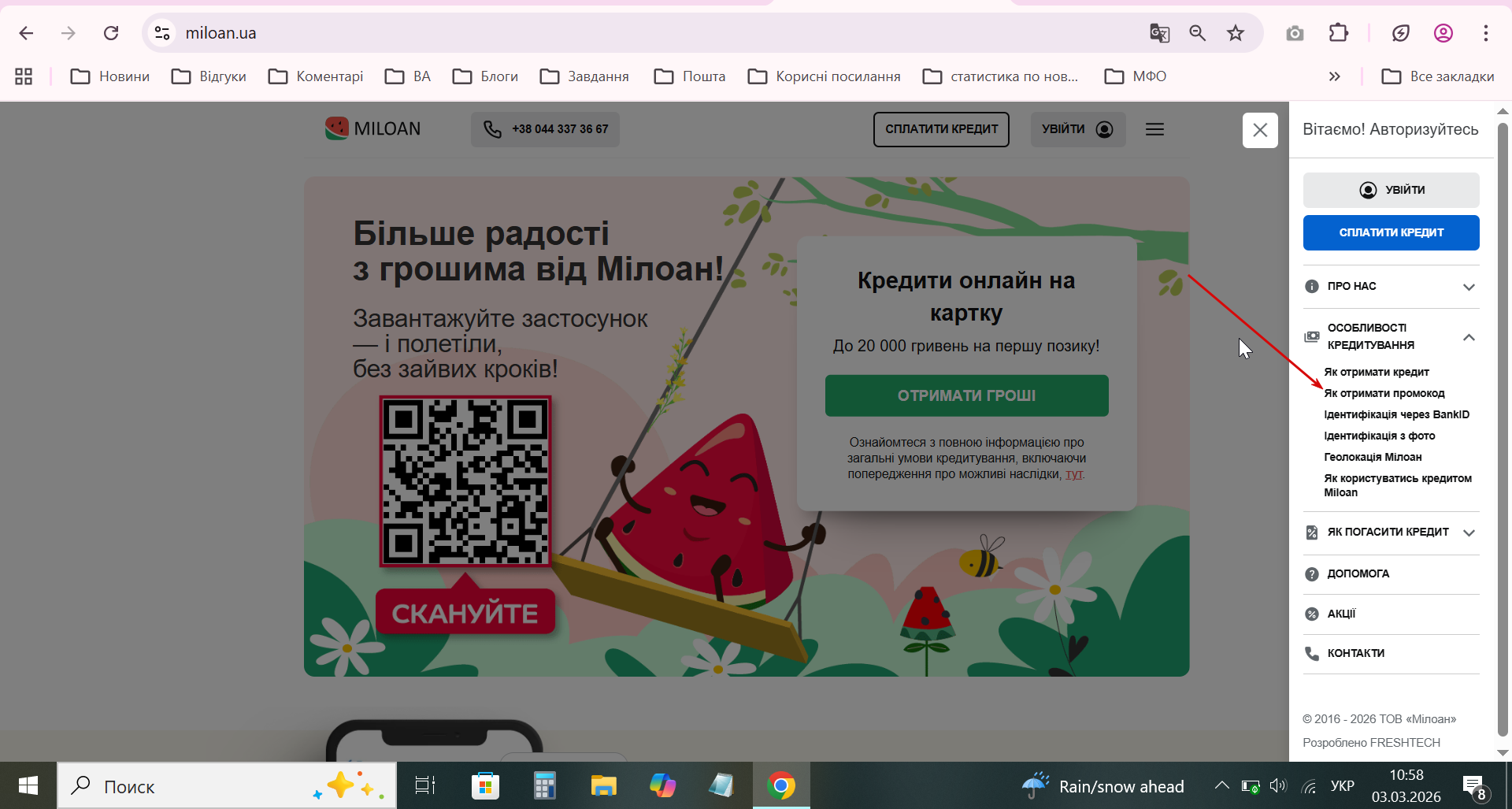Open site information icon in address bar
1512x809 pixels.
pos(162,33)
